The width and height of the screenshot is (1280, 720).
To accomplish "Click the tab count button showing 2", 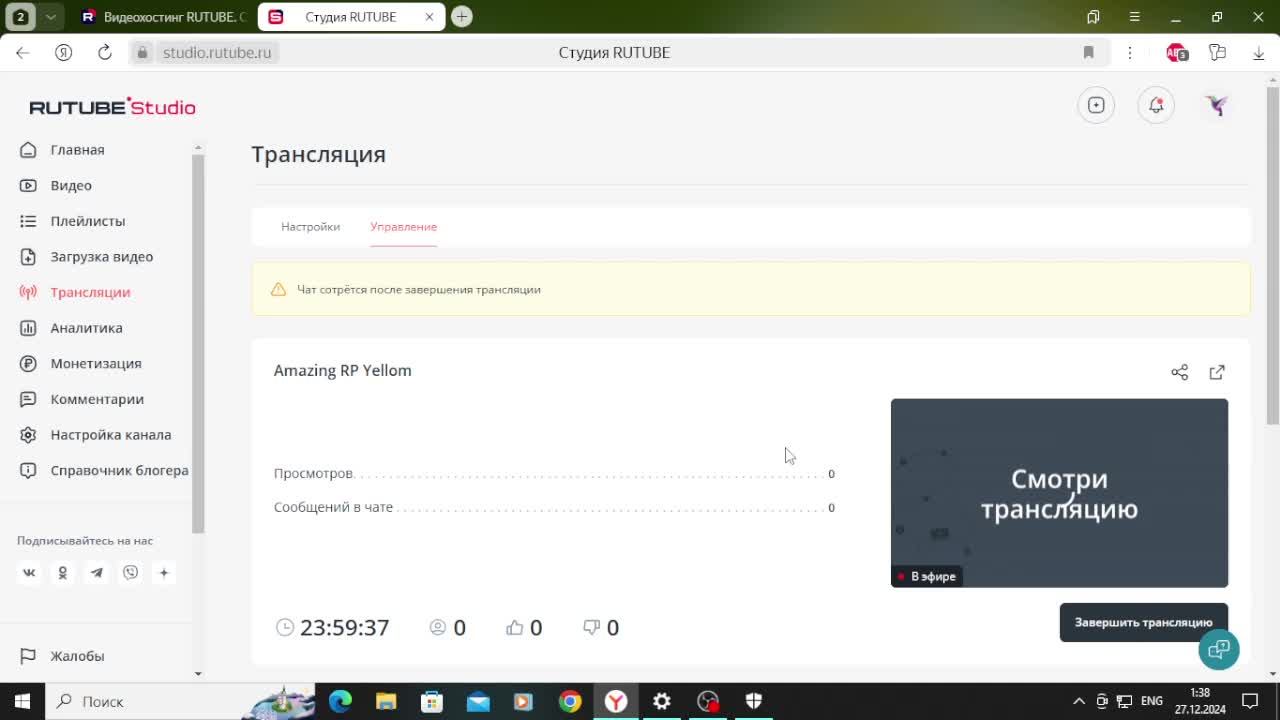I will (20, 17).
